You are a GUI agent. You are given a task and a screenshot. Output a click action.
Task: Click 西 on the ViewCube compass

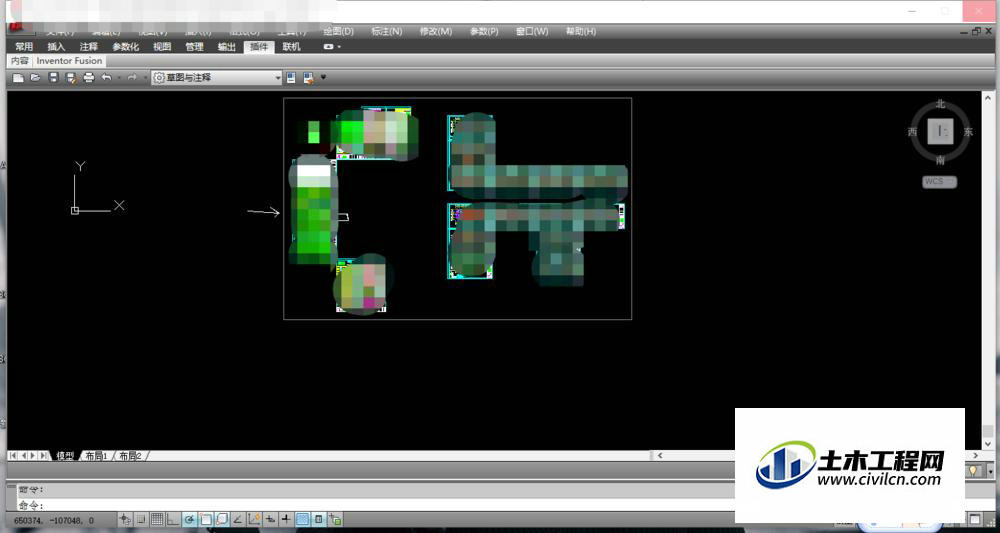pos(913,132)
